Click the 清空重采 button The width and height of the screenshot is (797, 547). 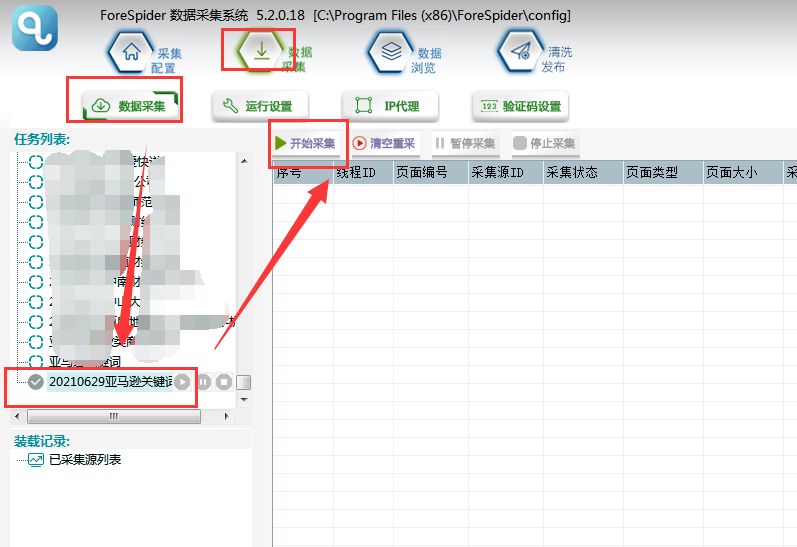pos(385,143)
